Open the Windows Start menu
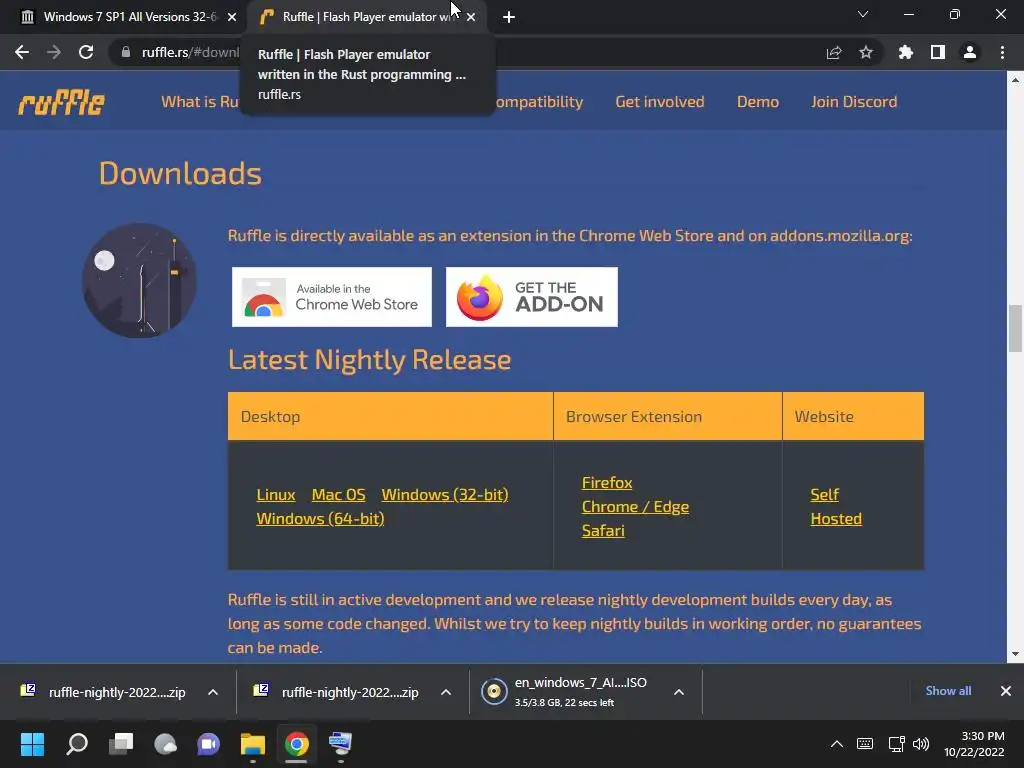 pos(33,744)
